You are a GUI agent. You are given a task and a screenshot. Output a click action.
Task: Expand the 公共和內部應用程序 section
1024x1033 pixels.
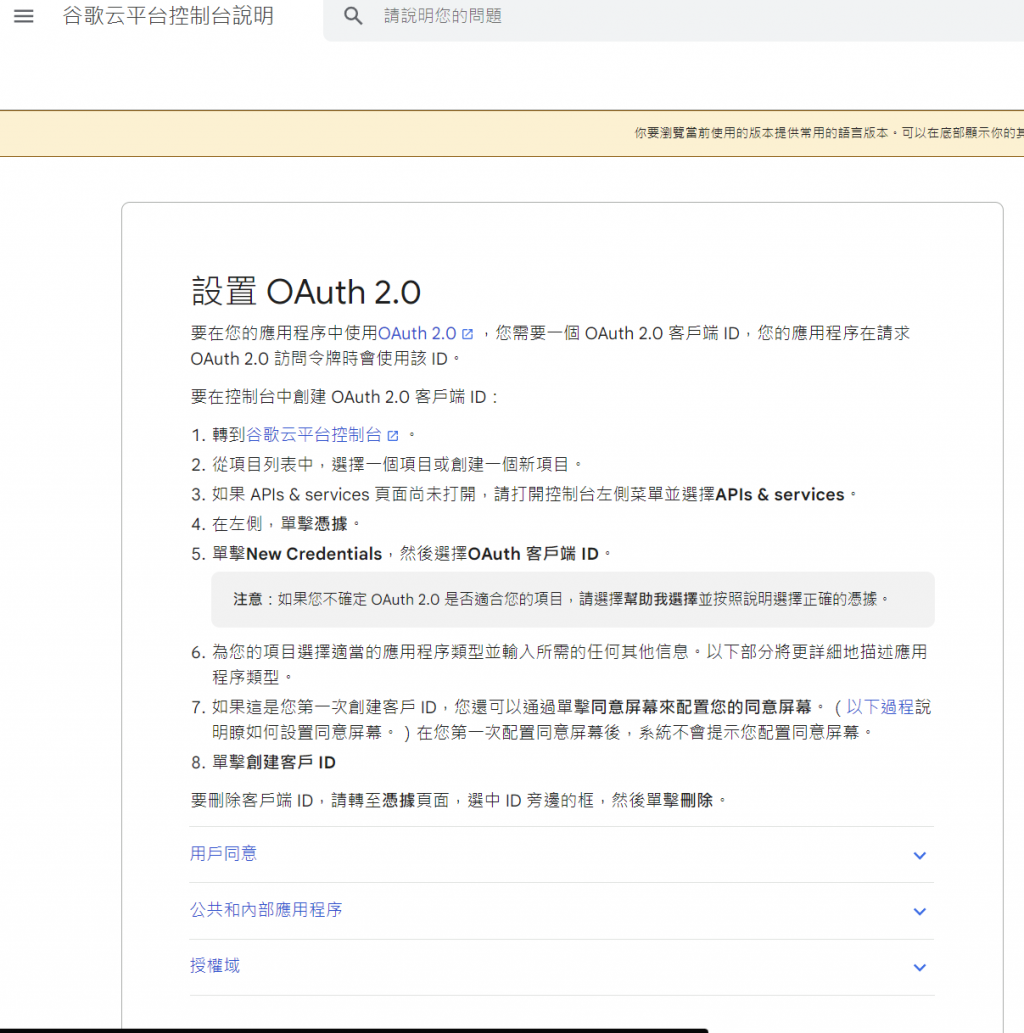point(561,910)
